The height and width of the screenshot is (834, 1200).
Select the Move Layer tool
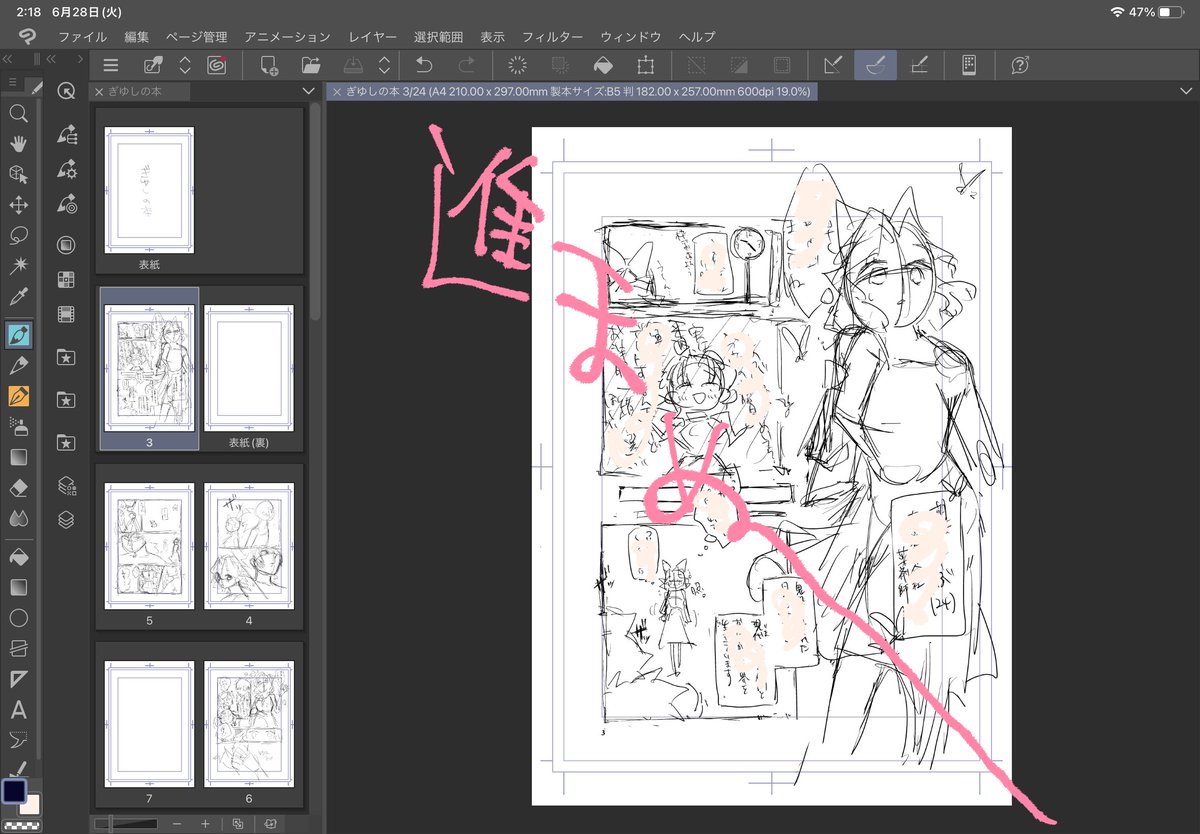(18, 205)
